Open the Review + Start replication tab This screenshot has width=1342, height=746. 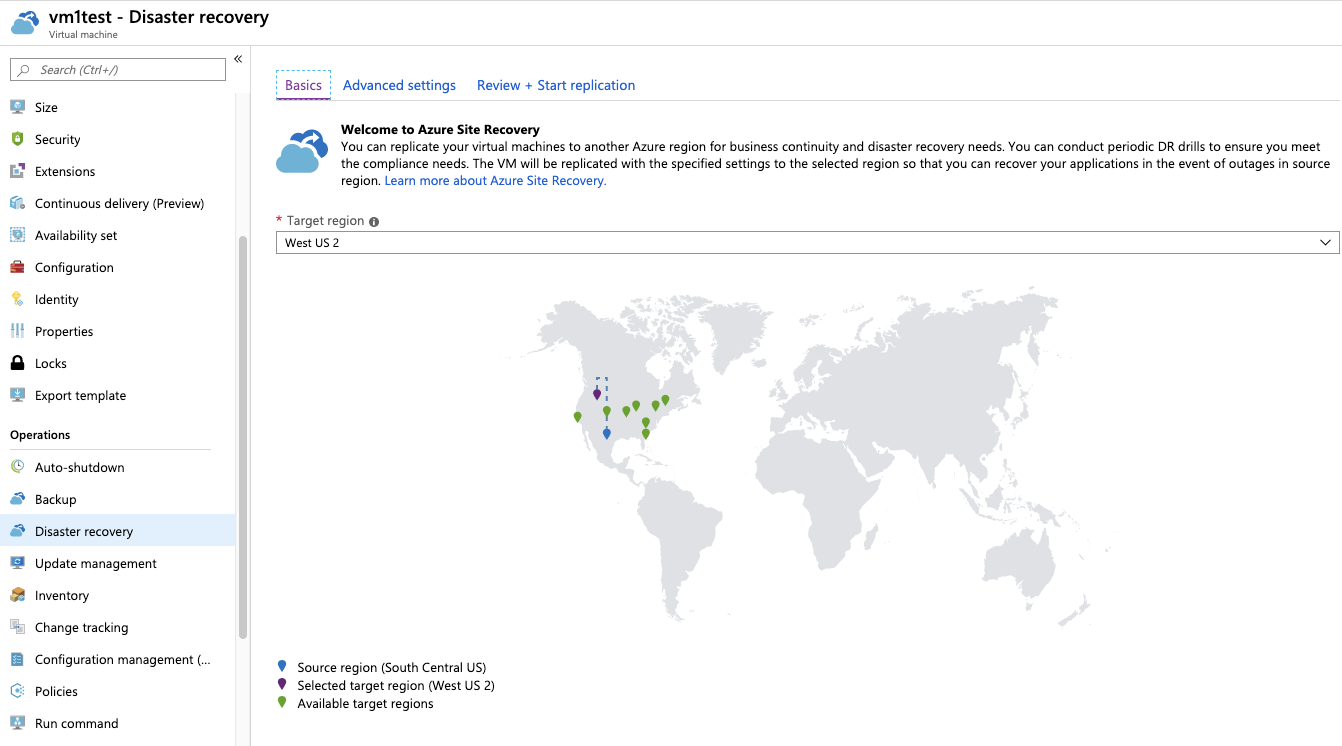(556, 85)
